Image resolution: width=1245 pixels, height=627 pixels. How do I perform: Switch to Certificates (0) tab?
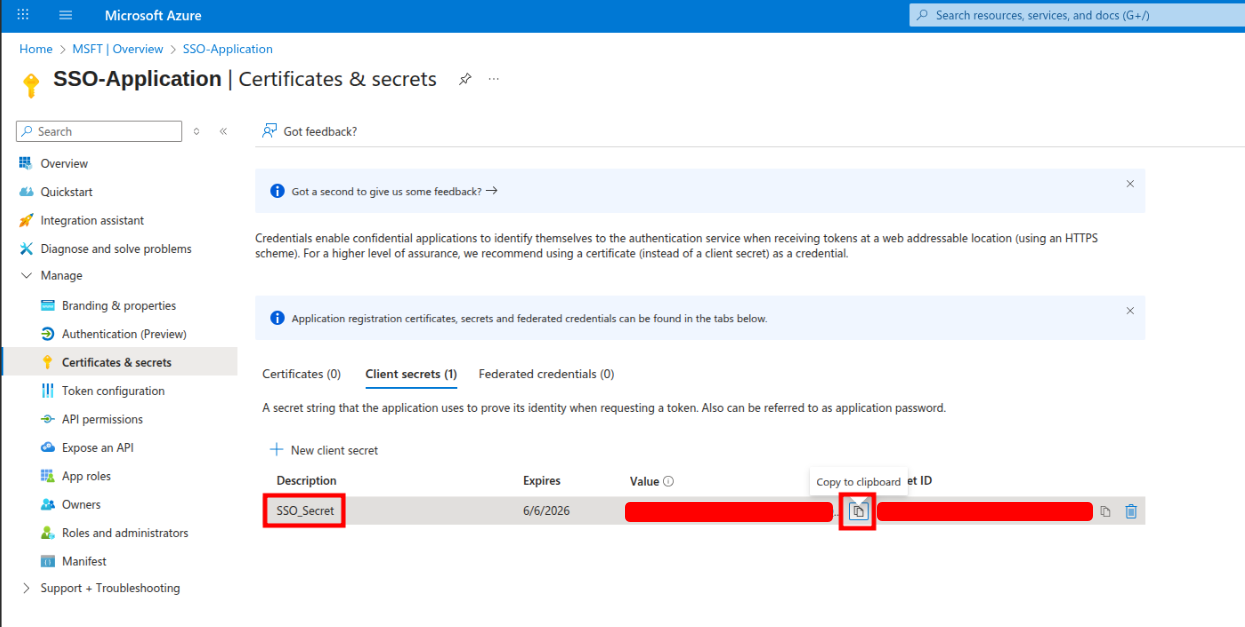(301, 374)
